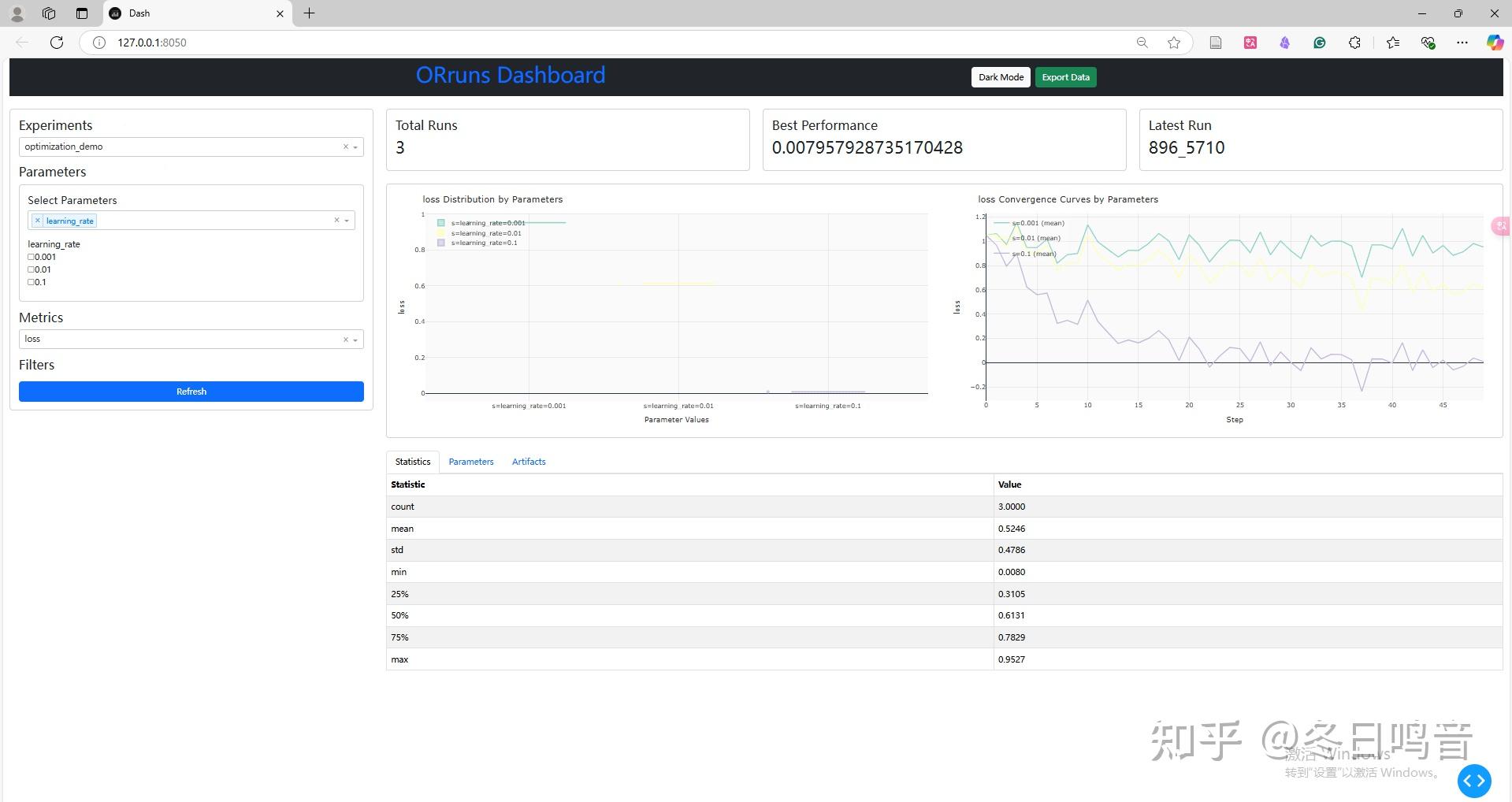The width and height of the screenshot is (1512, 802).
Task: Open the workspaces icon in title bar
Action: coord(49,13)
